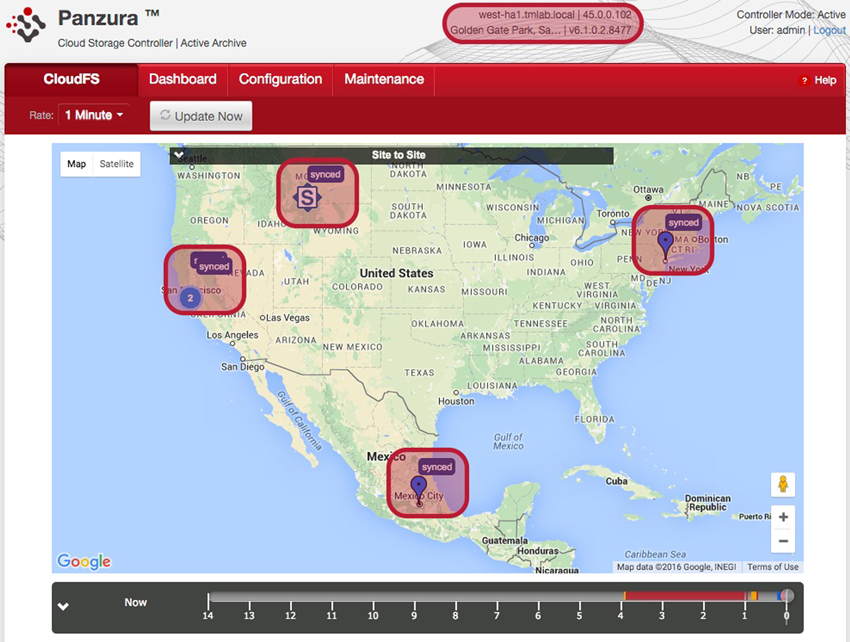Collapse the Now timeline chevron
Viewport: 850px width, 642px height.
click(x=63, y=606)
